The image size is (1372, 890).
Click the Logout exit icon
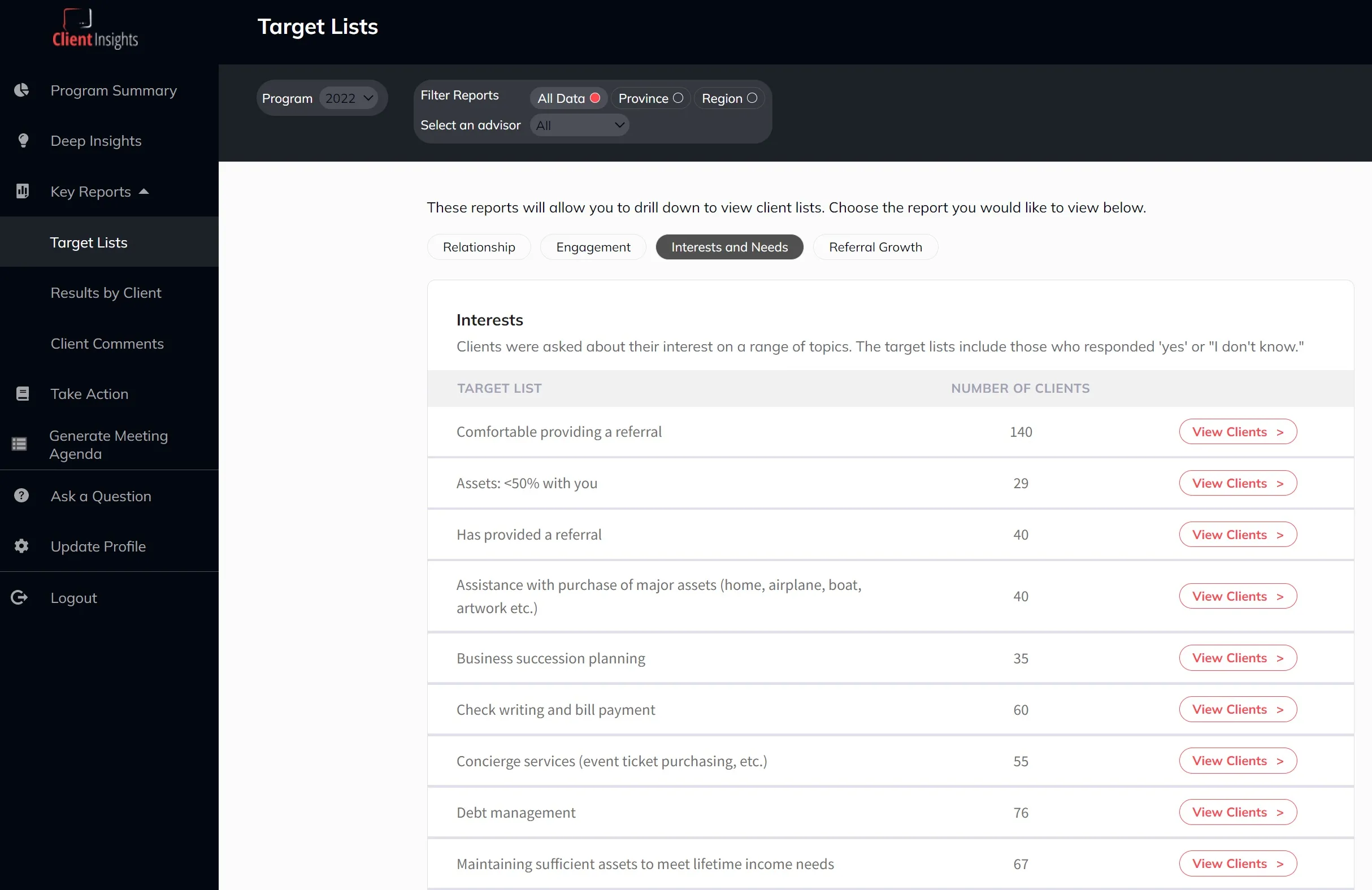(x=20, y=598)
